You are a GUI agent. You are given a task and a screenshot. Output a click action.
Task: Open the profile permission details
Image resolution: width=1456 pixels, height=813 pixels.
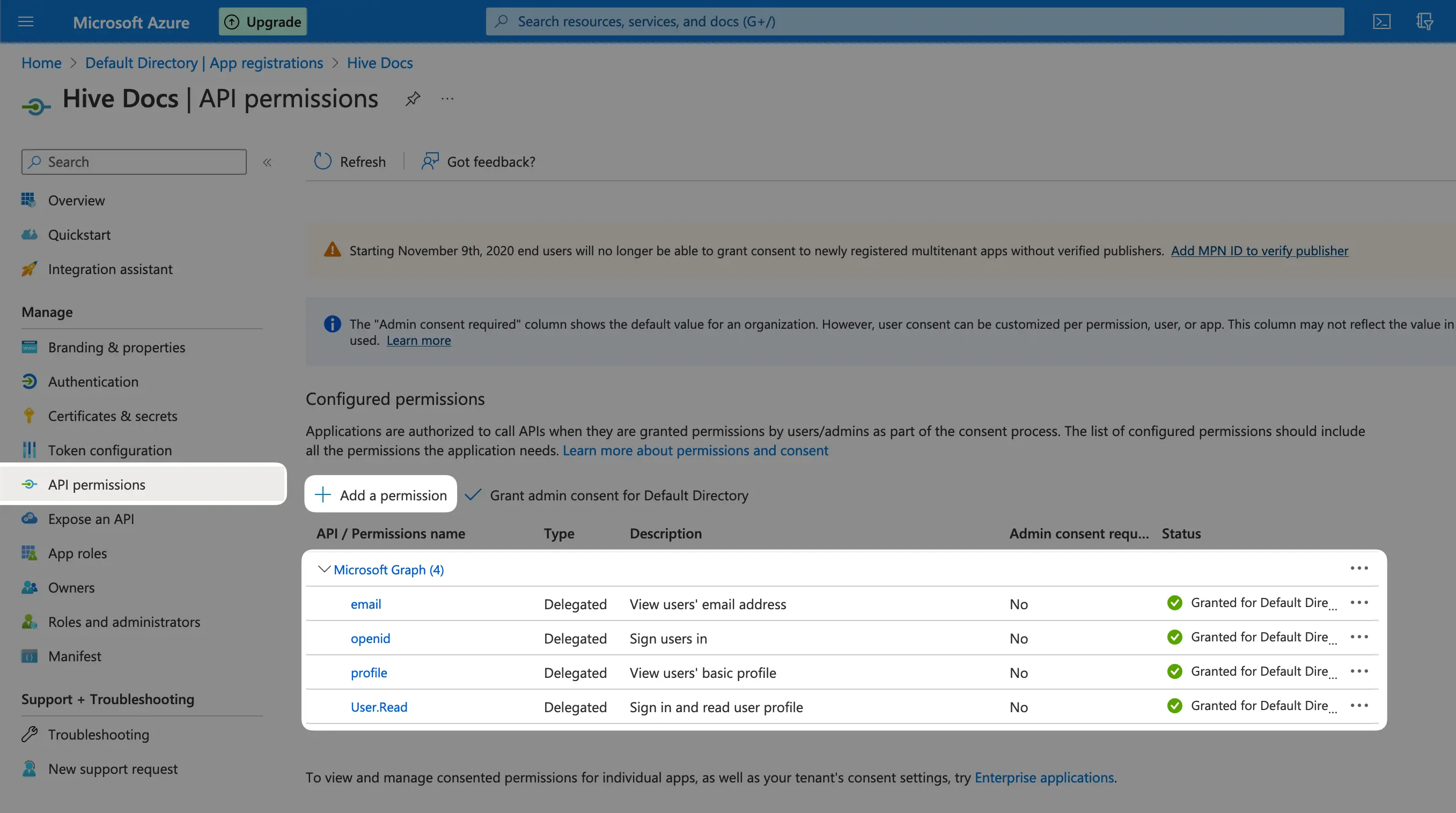coord(369,673)
